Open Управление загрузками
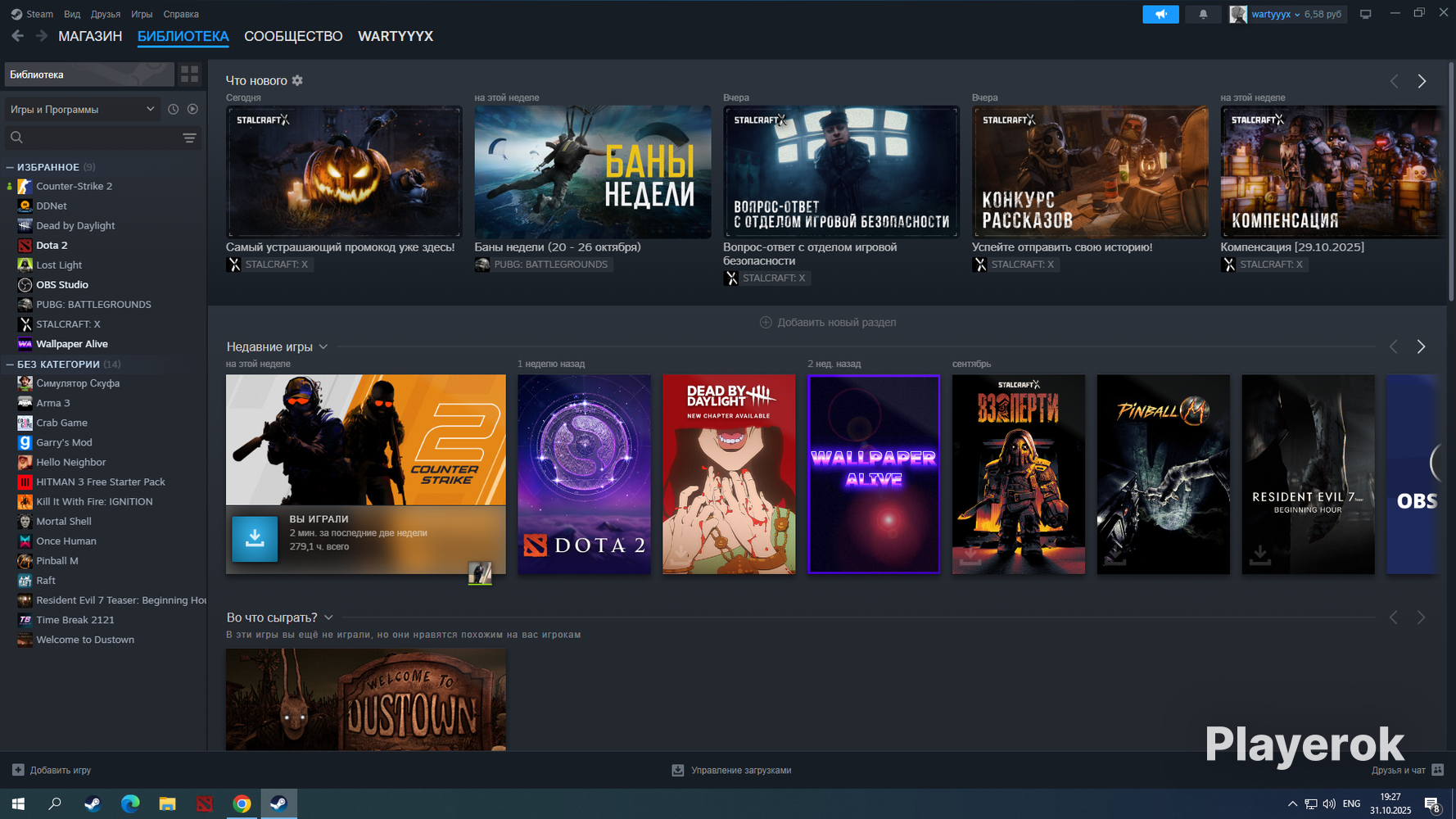The image size is (1456, 819). pos(741,770)
